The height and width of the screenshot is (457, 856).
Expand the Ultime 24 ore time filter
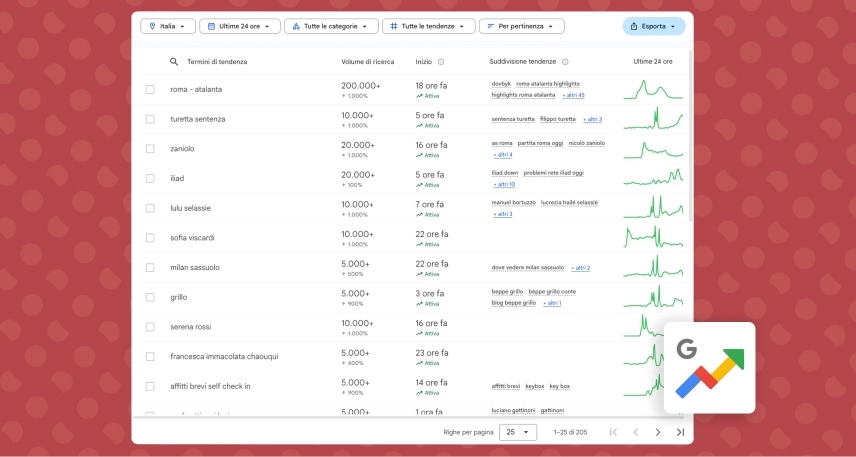239,26
